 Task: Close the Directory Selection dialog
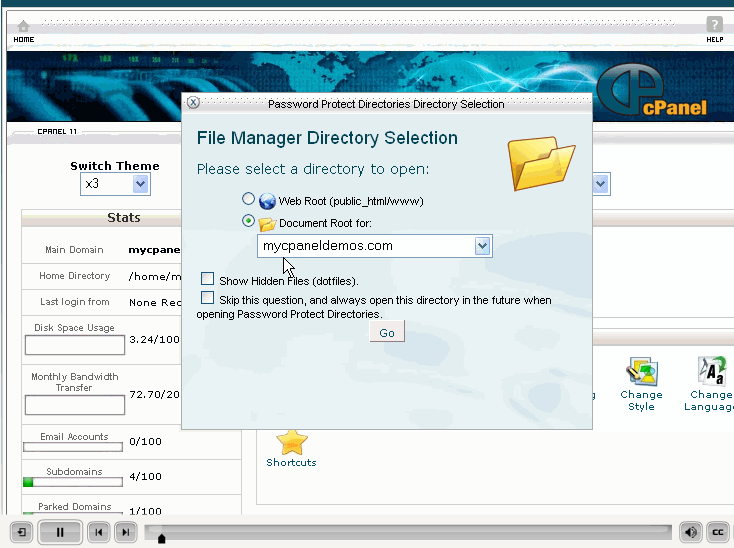[193, 102]
